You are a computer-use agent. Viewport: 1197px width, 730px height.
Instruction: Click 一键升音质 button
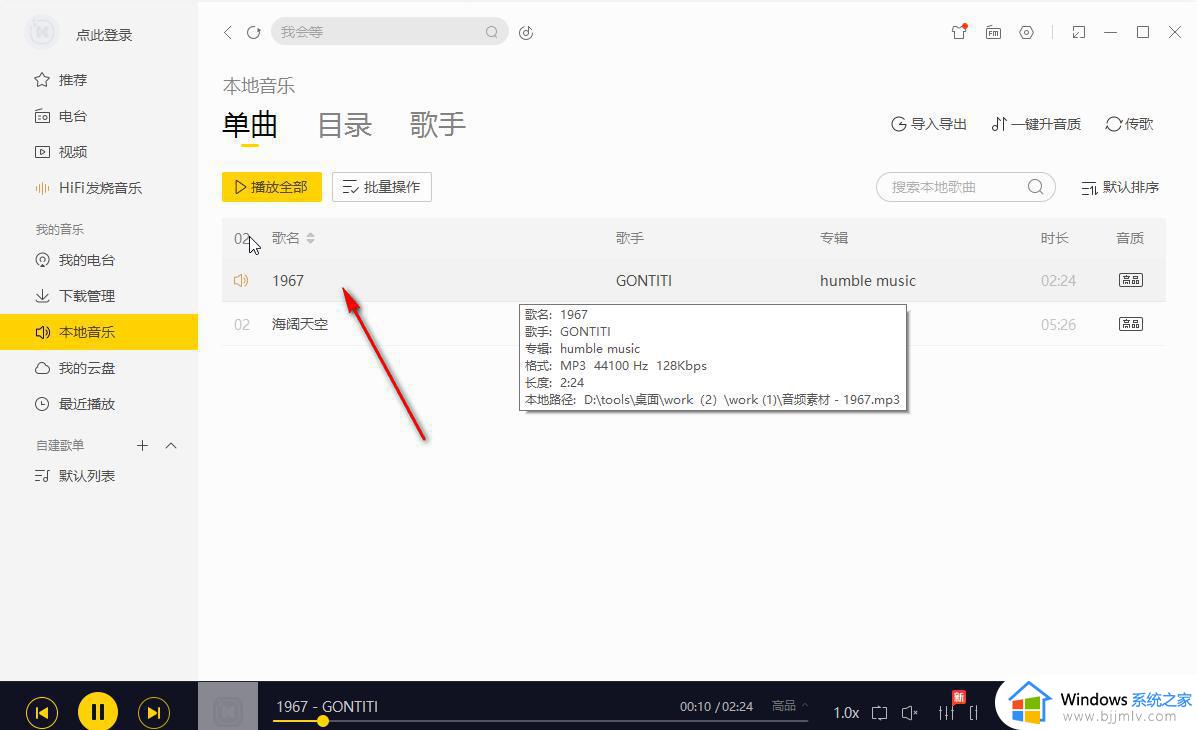pos(1036,124)
